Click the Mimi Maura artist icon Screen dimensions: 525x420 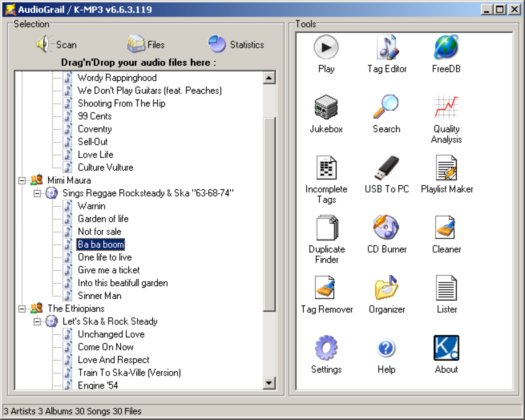[x=36, y=180]
